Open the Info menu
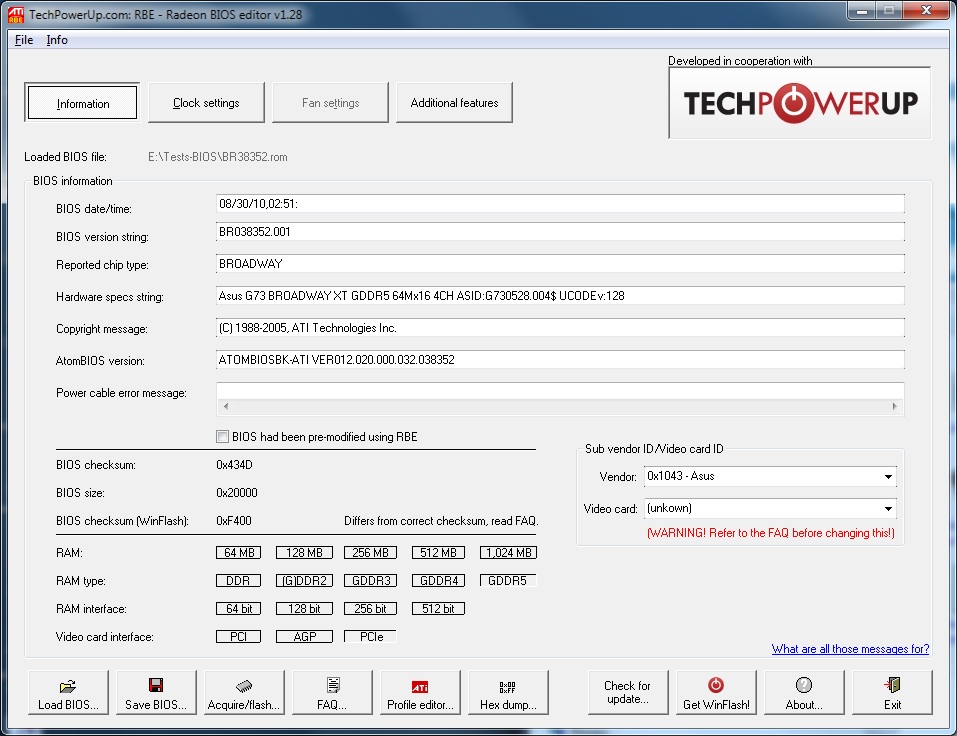Screen dimensions: 957x736 [x=57, y=40]
